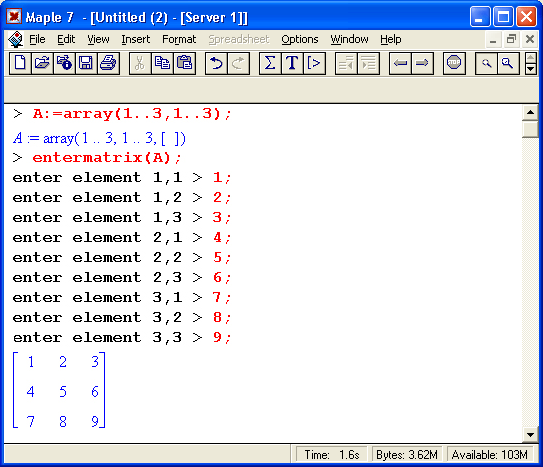Open the Insert menu

tap(135, 39)
